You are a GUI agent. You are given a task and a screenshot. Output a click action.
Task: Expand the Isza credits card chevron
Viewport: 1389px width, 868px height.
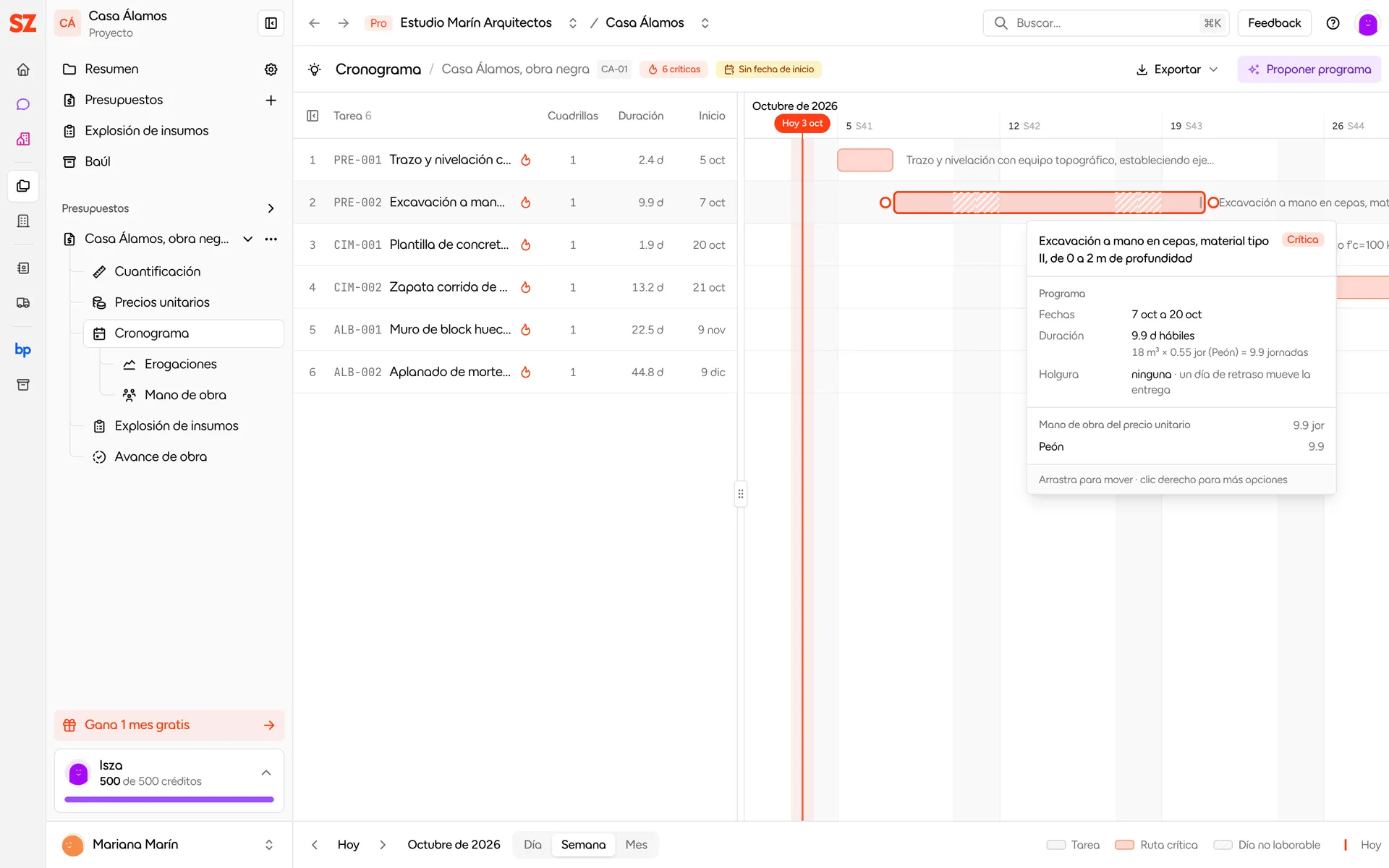click(x=266, y=773)
